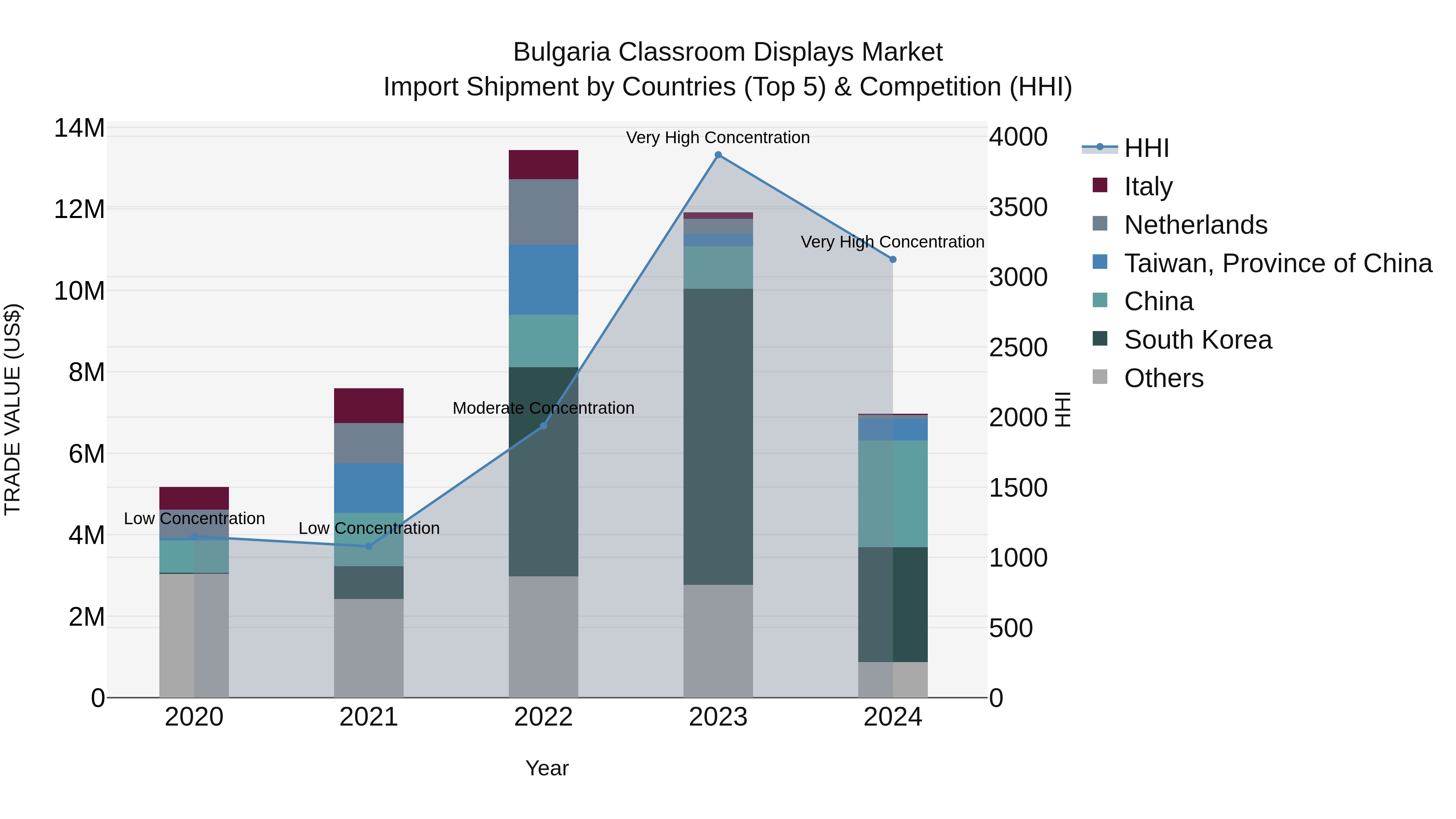Image resolution: width=1456 pixels, height=819 pixels.
Task: Click the South Korea dark green swatch
Action: [1100, 339]
